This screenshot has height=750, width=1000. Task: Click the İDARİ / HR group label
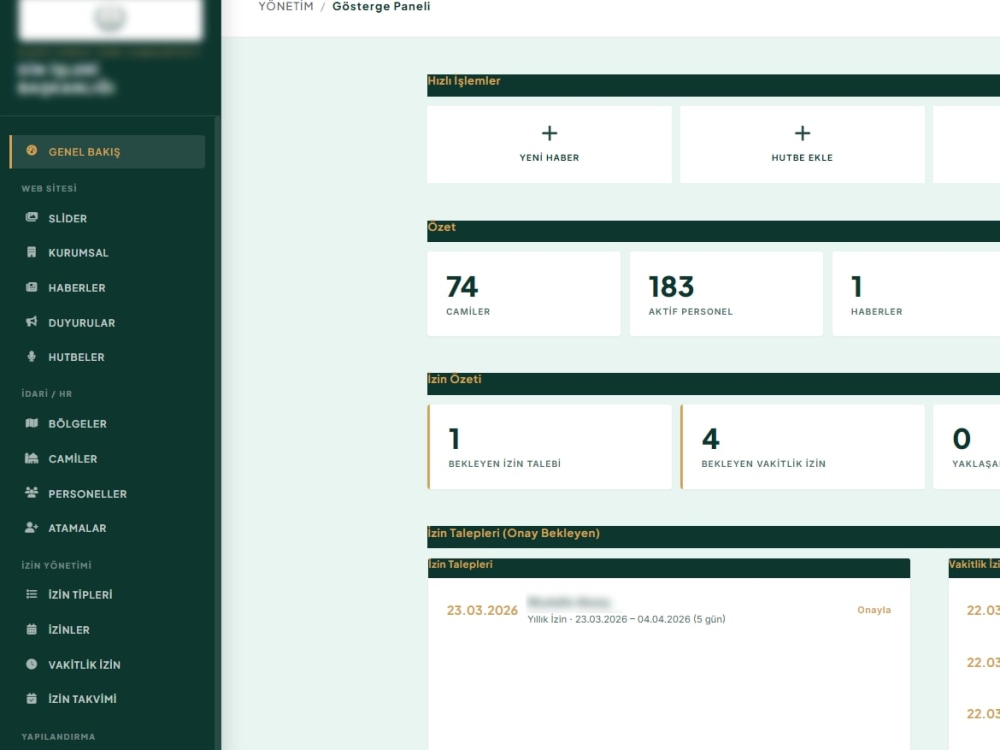[x=47, y=393]
